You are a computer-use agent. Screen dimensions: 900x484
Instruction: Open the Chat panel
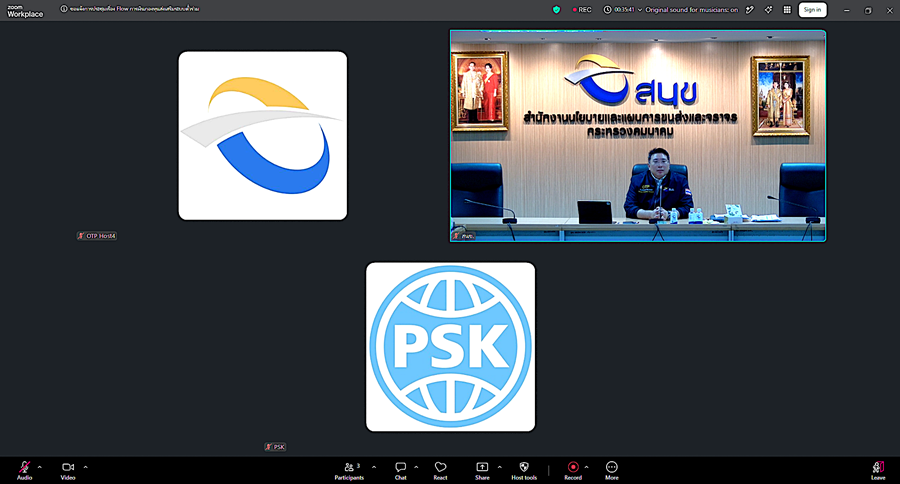click(x=401, y=470)
